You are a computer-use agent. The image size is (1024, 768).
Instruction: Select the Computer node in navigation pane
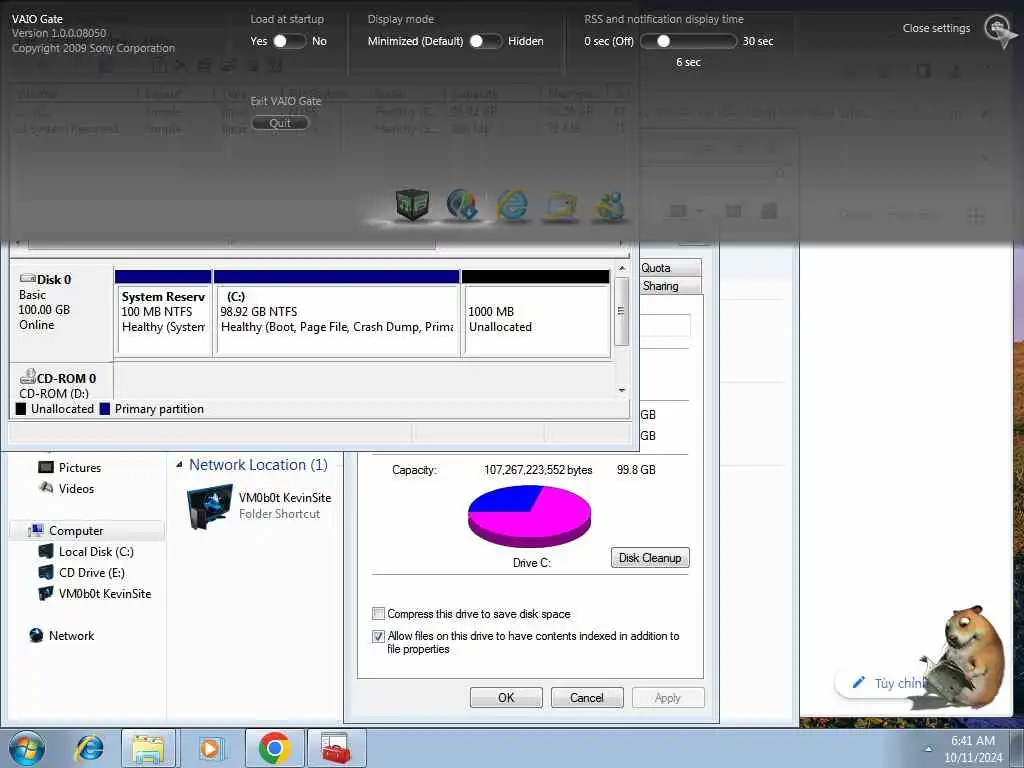click(x=76, y=530)
